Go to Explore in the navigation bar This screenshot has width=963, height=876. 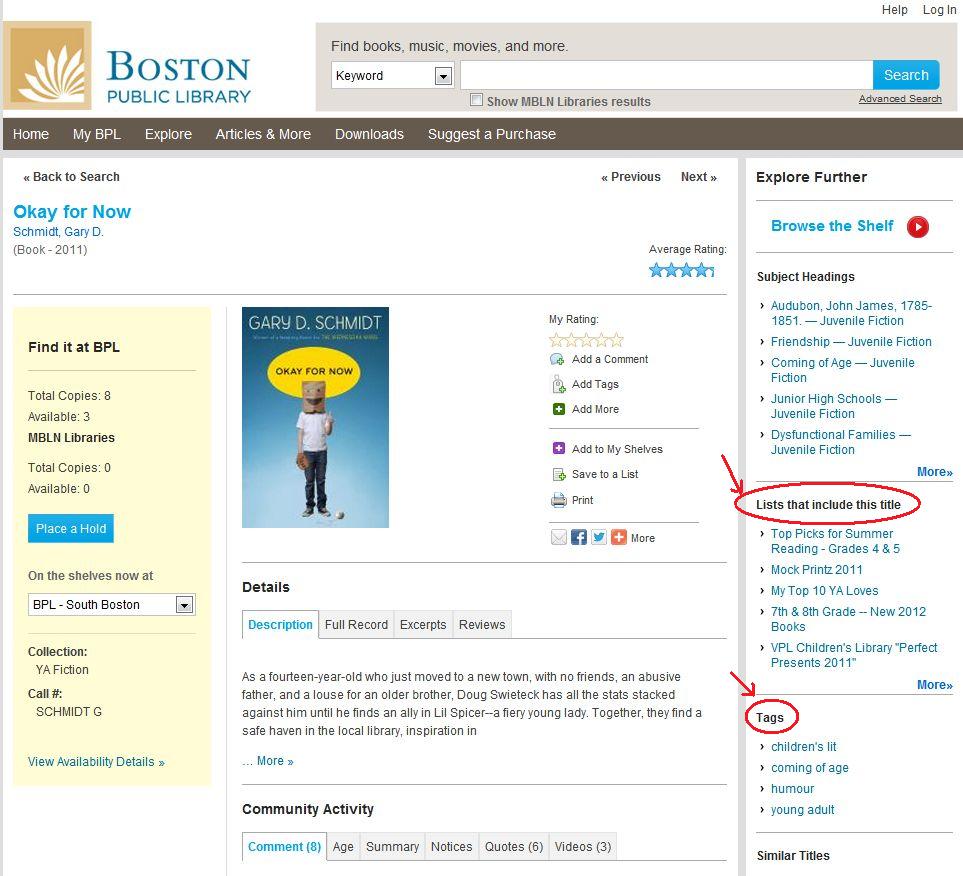[x=168, y=134]
